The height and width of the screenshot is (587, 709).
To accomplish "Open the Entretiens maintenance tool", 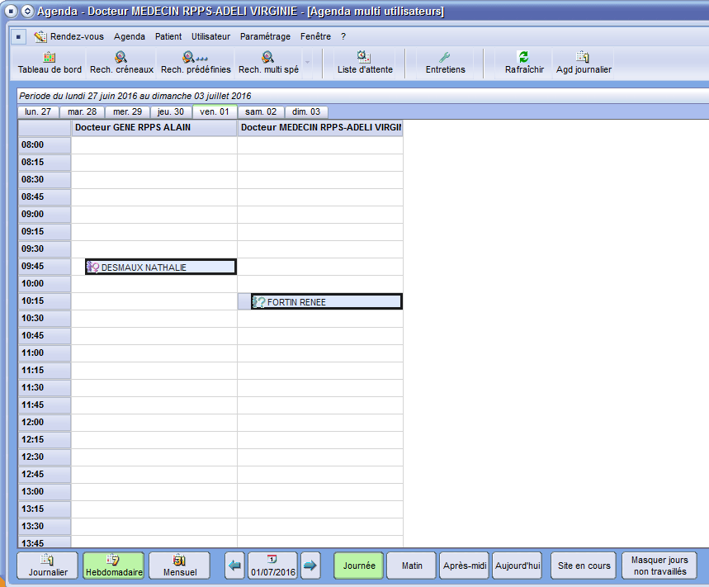I will tap(445, 63).
